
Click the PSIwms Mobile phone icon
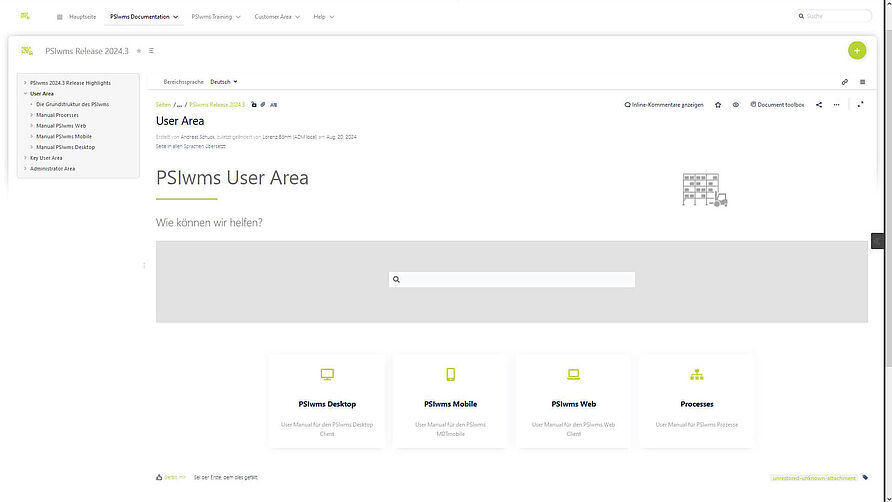pos(451,375)
